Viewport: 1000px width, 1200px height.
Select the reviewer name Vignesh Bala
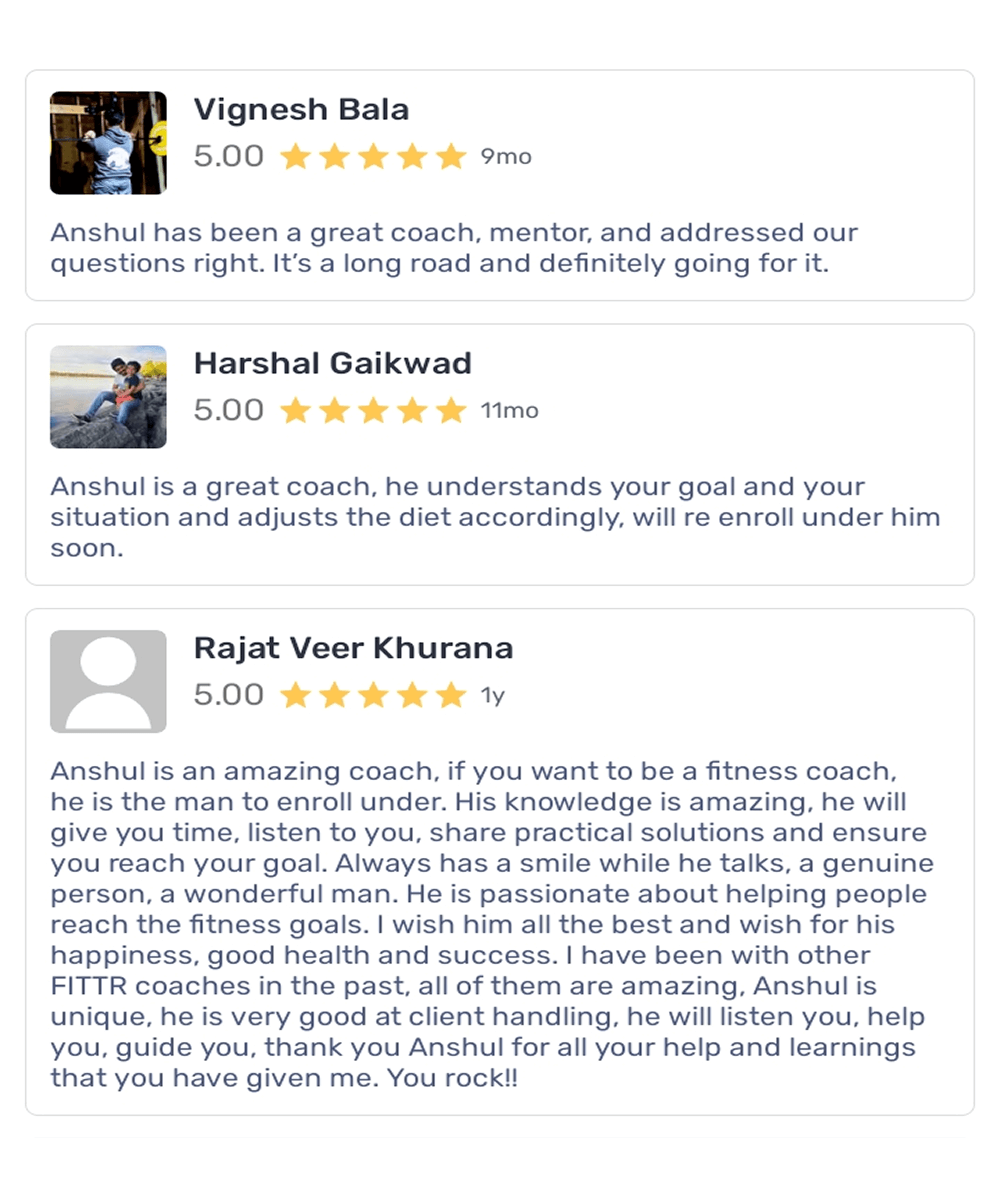(301, 109)
